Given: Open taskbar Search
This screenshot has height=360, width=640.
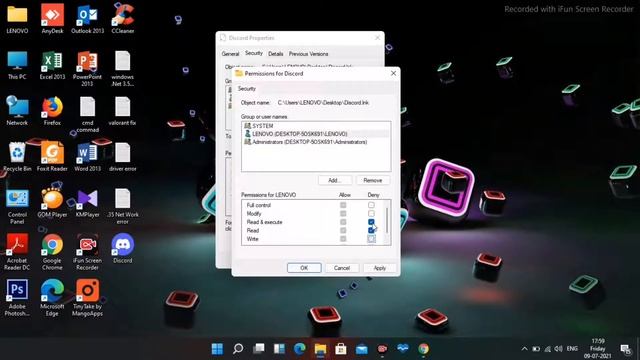Looking at the screenshot, I should click(238, 349).
